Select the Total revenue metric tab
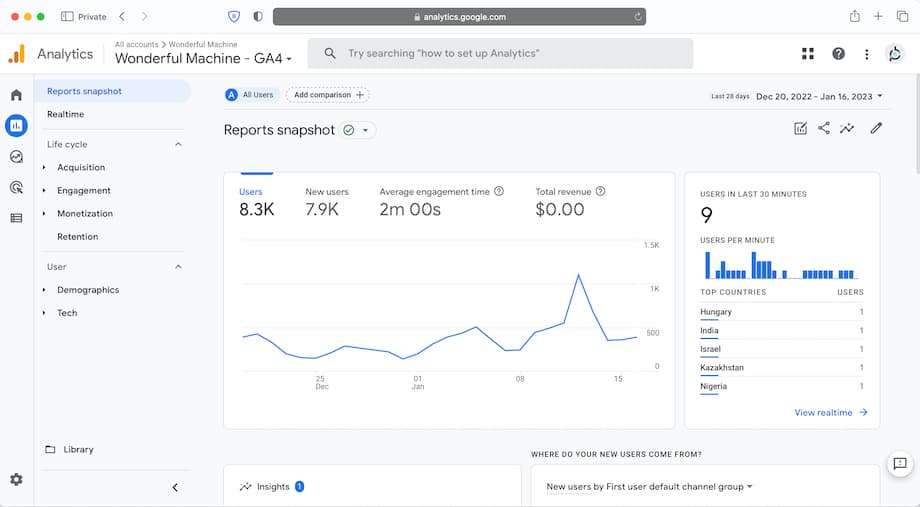Image resolution: width=920 pixels, height=507 pixels. (x=570, y=201)
